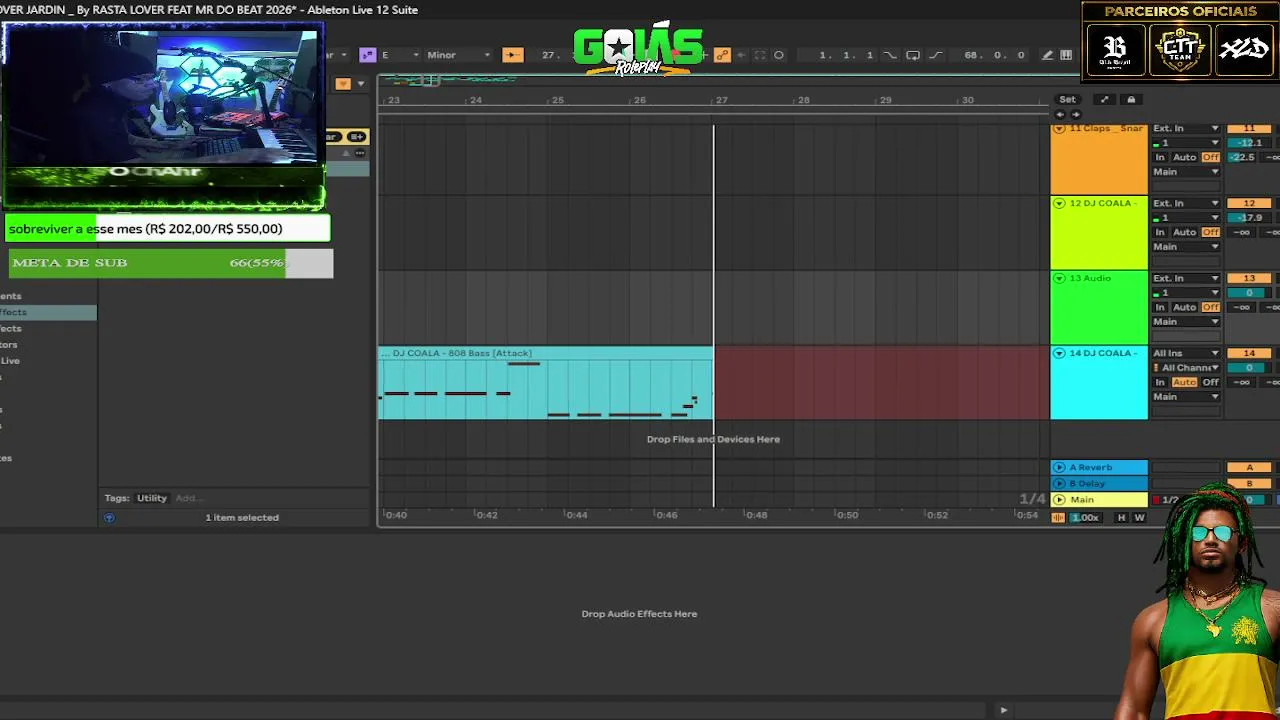Toggle the purple scale mode icon
The width and height of the screenshot is (1280, 720).
(x=367, y=55)
